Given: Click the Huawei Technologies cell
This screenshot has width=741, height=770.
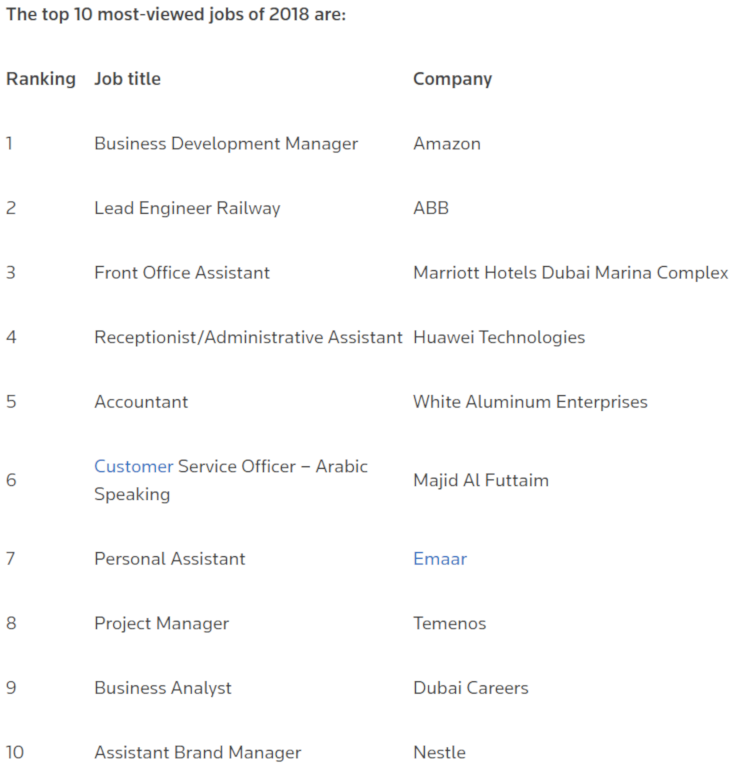Looking at the screenshot, I should pyautogui.click(x=499, y=337).
